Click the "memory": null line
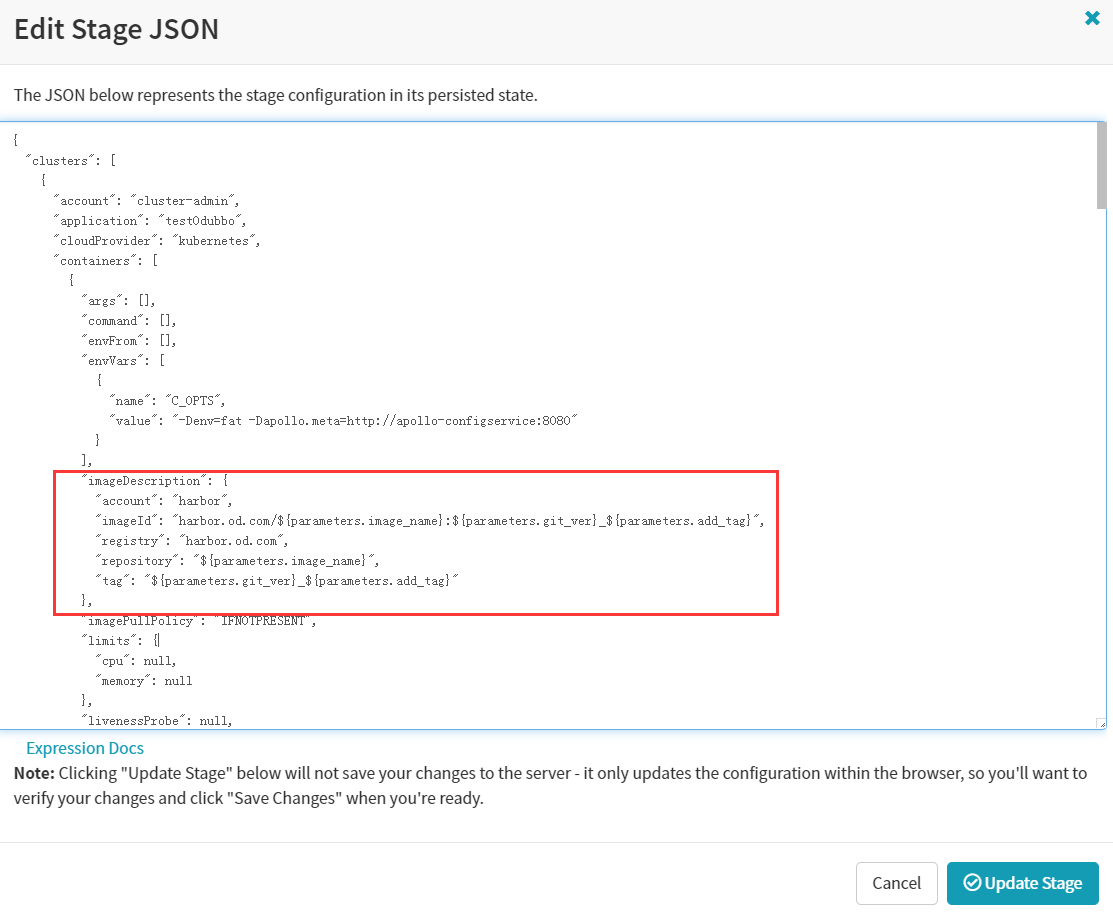Screen dimensions: 1113x912 pos(144,681)
